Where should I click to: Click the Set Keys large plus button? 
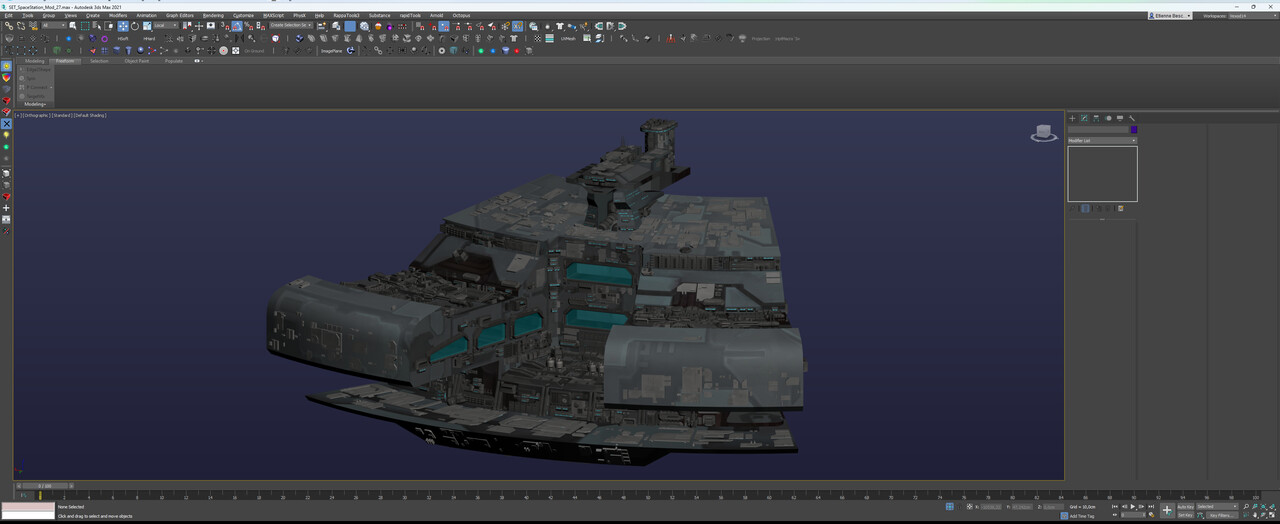(x=1167, y=510)
